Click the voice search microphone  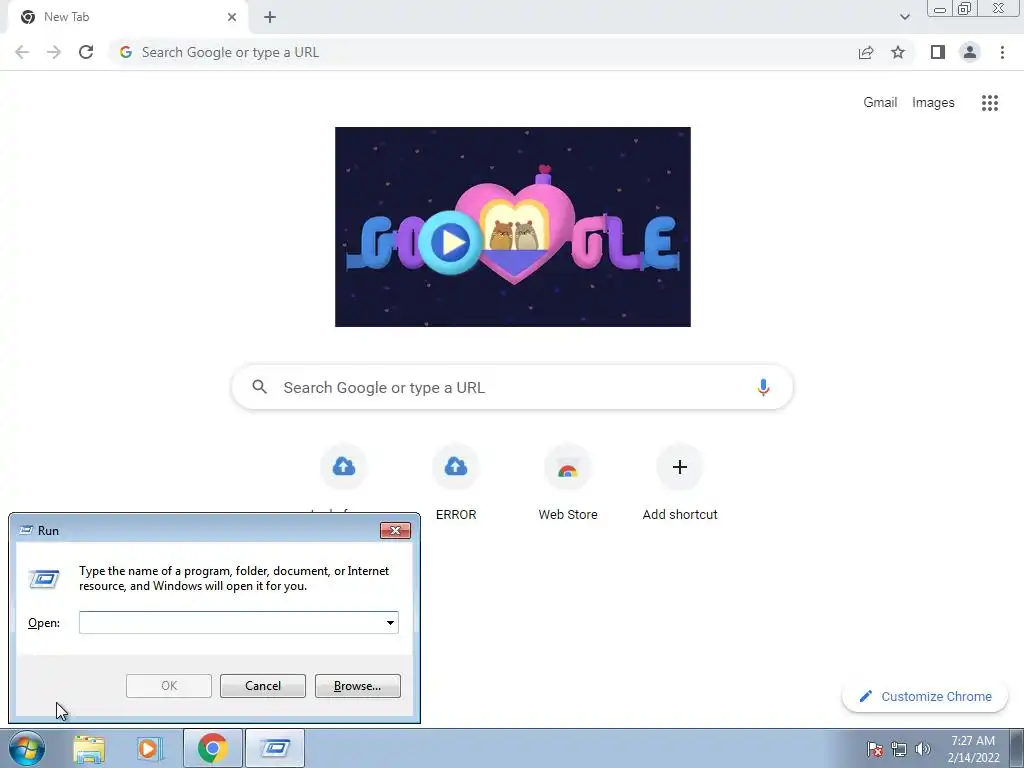point(763,387)
